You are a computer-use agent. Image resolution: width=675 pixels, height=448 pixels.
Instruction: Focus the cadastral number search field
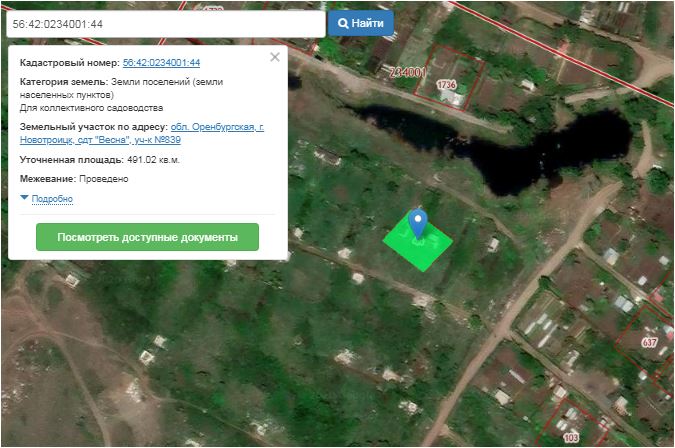[166, 24]
